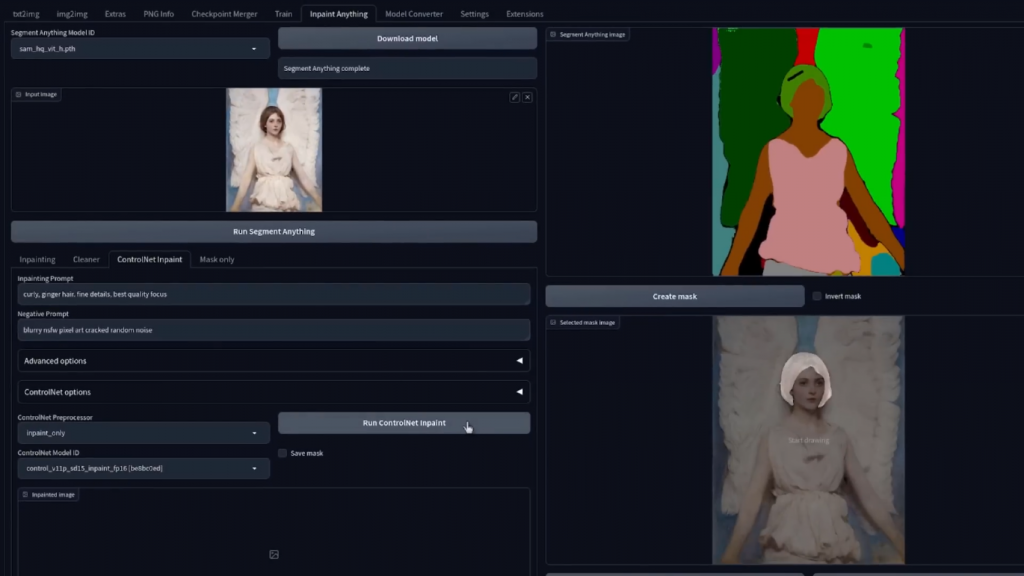The width and height of the screenshot is (1024, 576).
Task: Click into the Inpainting Prompt text field
Action: point(273,295)
